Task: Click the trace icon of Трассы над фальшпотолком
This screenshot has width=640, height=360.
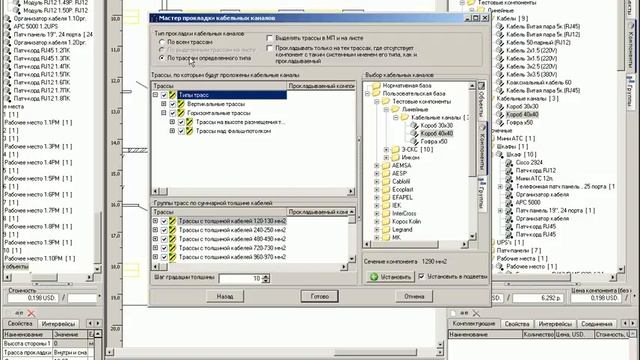Action: pos(189,131)
